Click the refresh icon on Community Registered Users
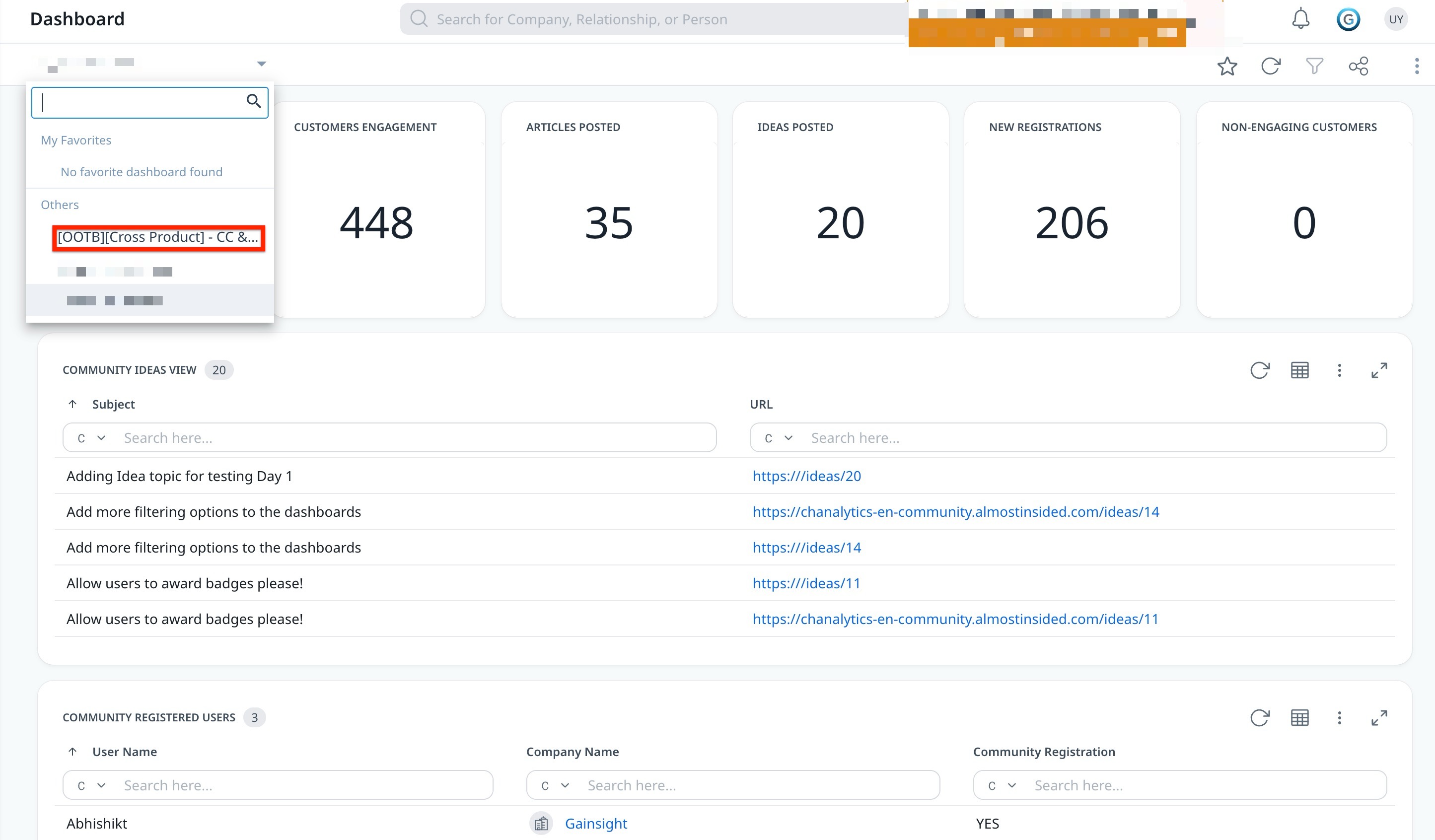Viewport: 1435px width, 840px height. coord(1261,717)
